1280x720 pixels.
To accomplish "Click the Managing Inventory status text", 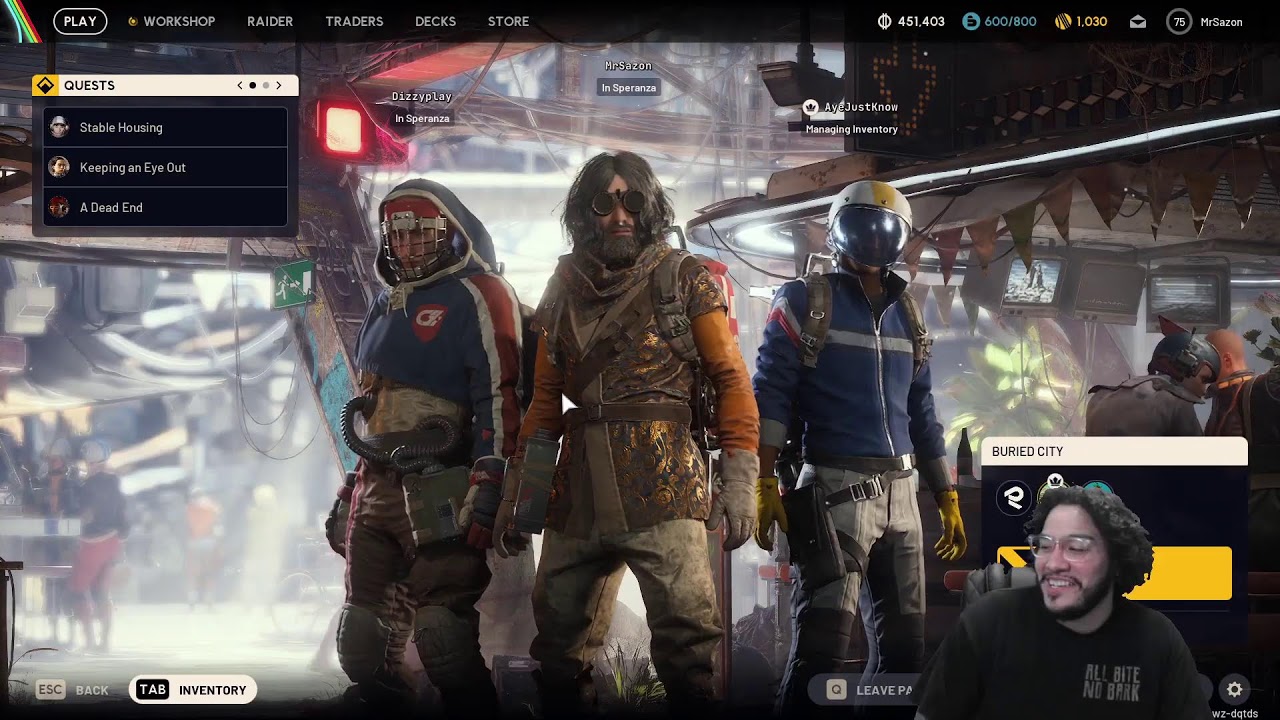I will (852, 129).
